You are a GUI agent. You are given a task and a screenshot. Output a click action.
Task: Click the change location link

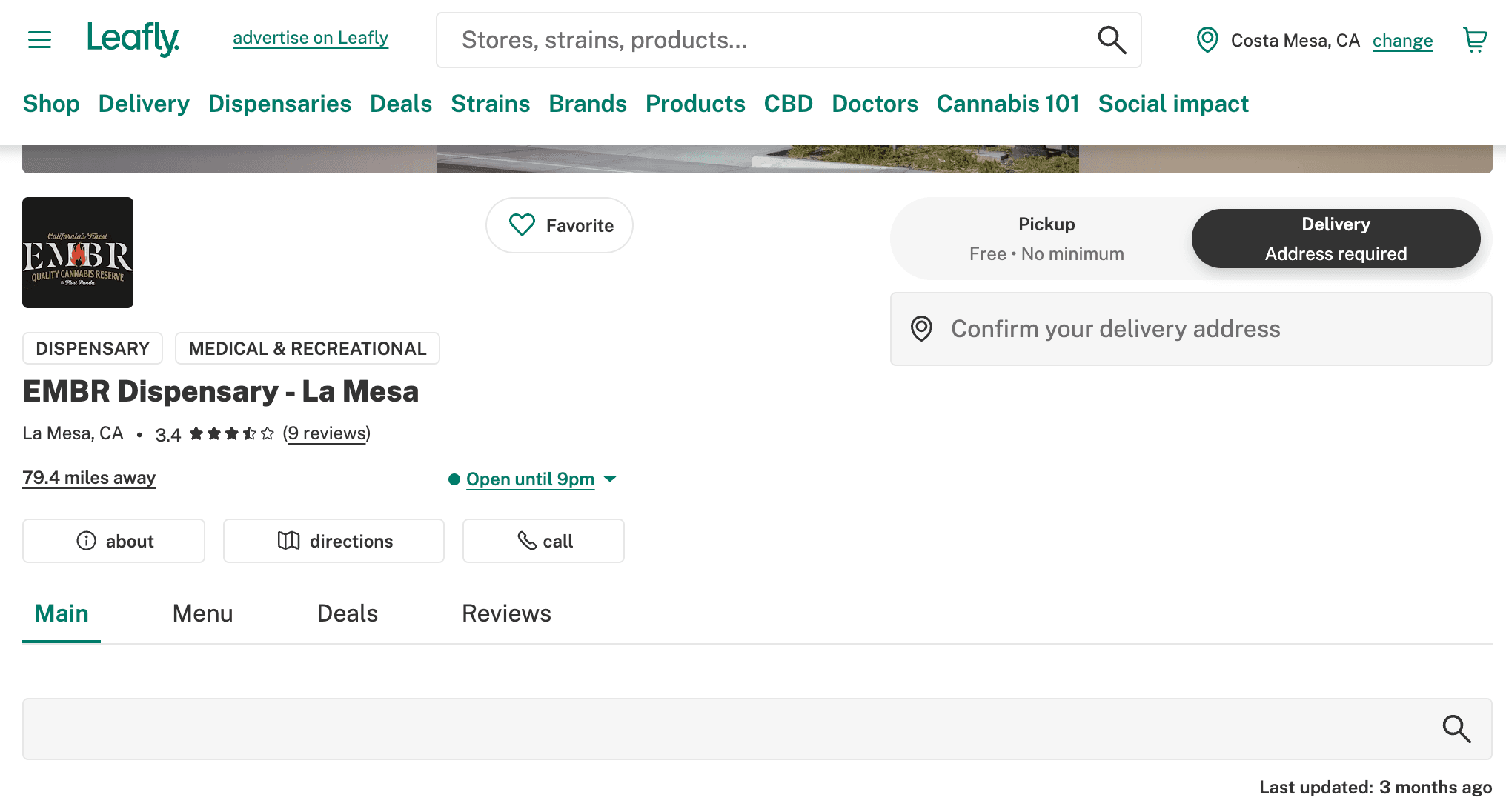click(1402, 41)
